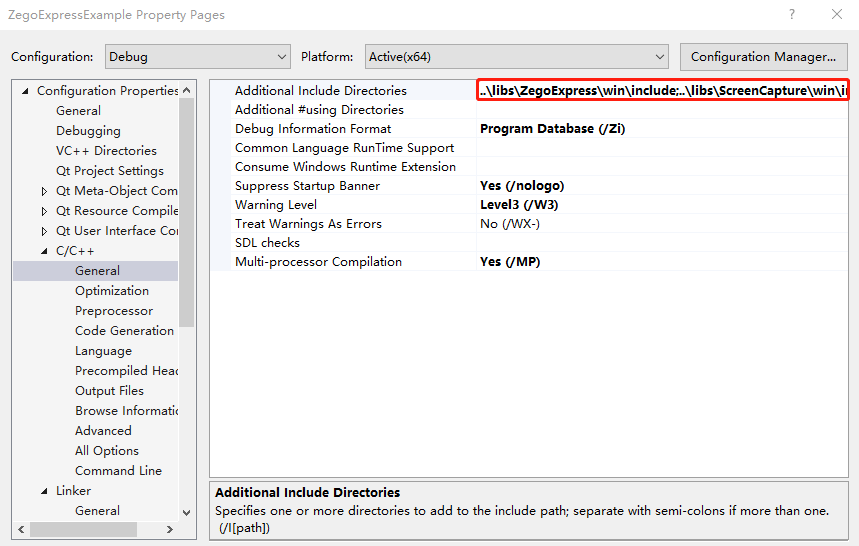Collapse the Linker node
The height and width of the screenshot is (546, 859).
click(x=44, y=491)
